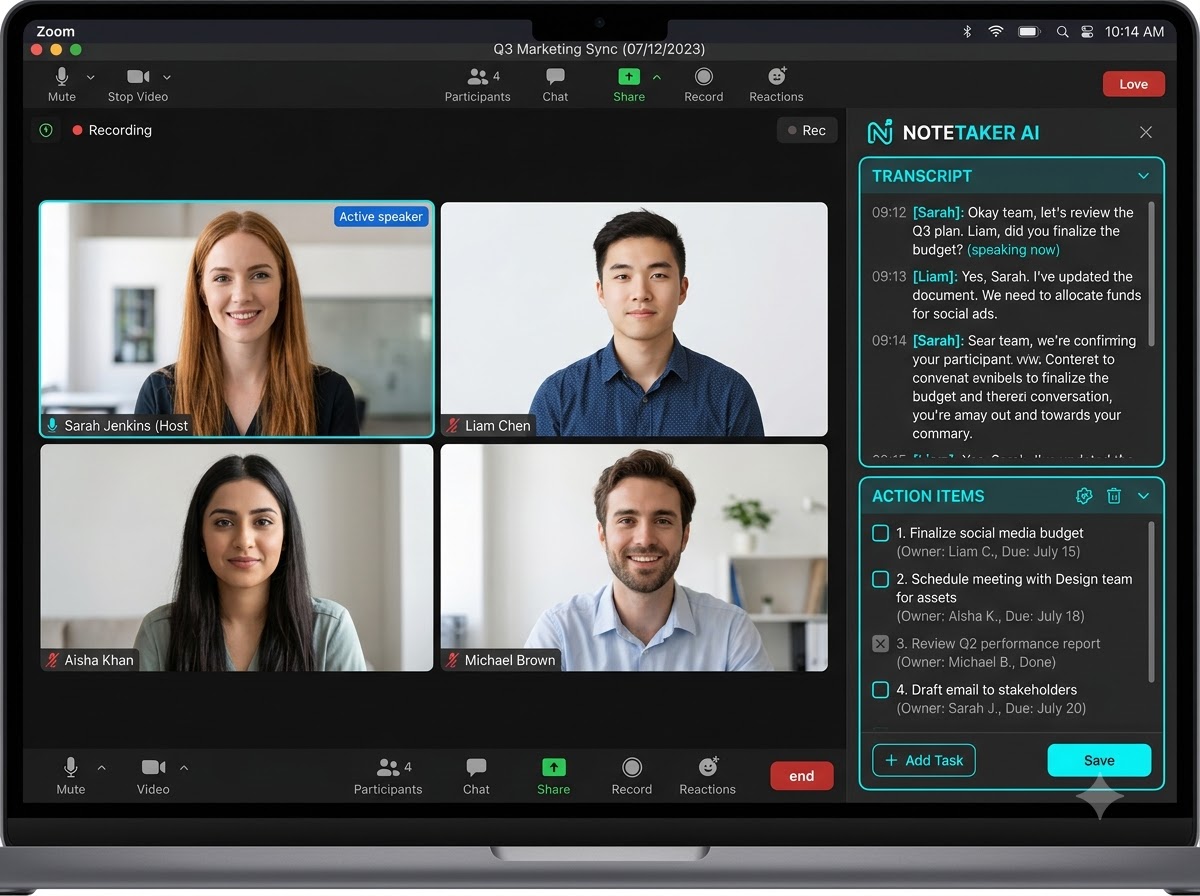Open Chat from the top toolbar

[x=555, y=85]
